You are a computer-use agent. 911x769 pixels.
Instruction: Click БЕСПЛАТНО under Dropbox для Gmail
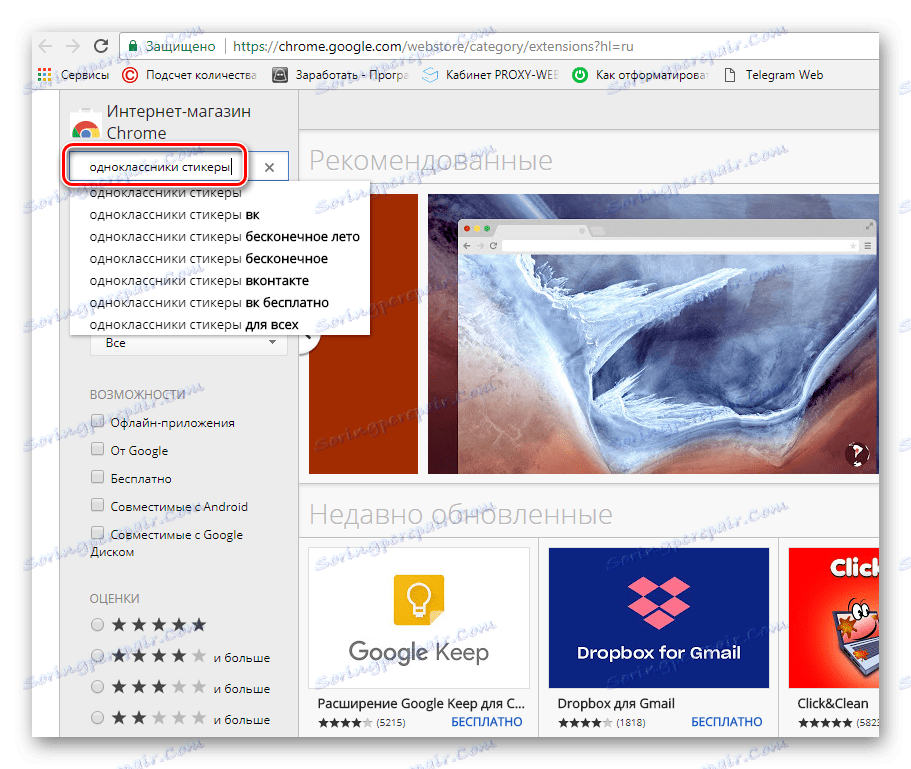[x=726, y=722]
